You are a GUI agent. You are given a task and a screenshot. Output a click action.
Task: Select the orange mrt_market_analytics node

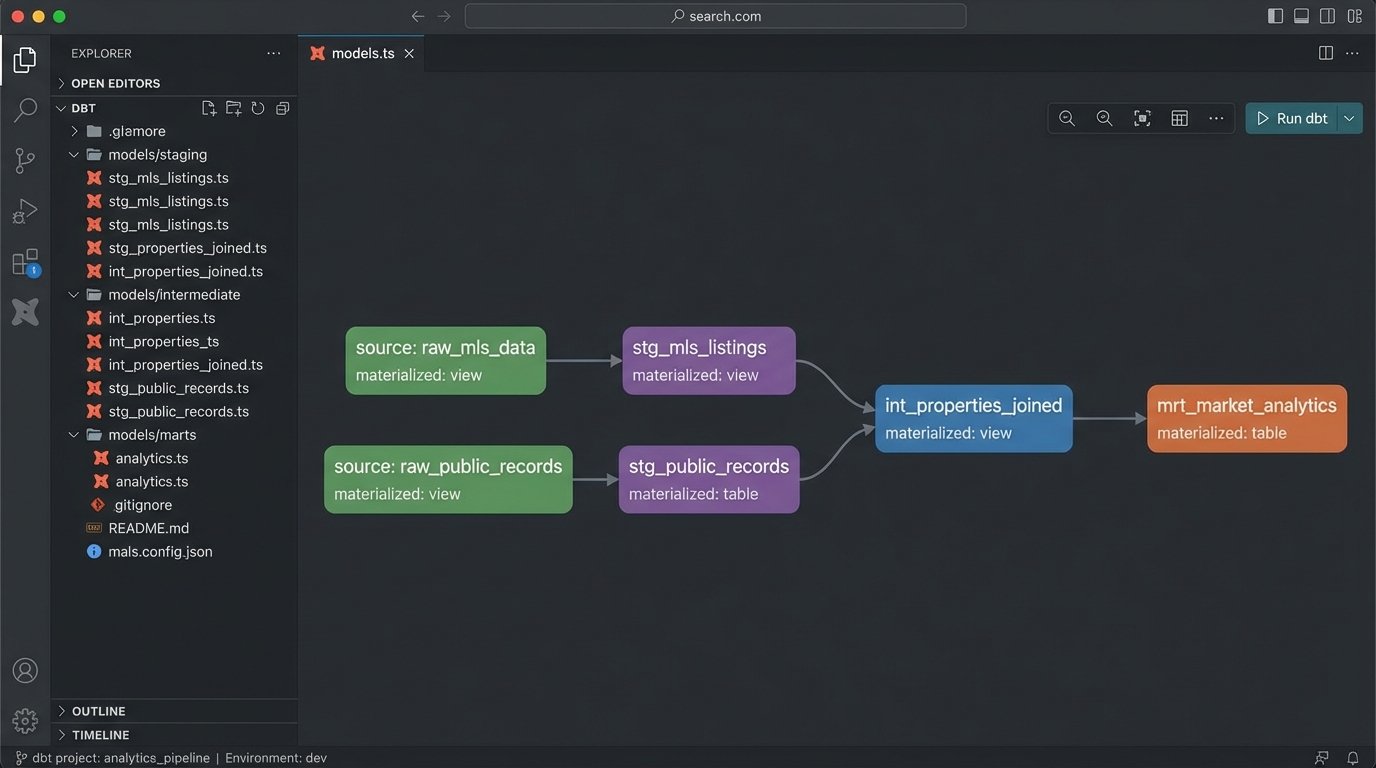pos(1246,418)
